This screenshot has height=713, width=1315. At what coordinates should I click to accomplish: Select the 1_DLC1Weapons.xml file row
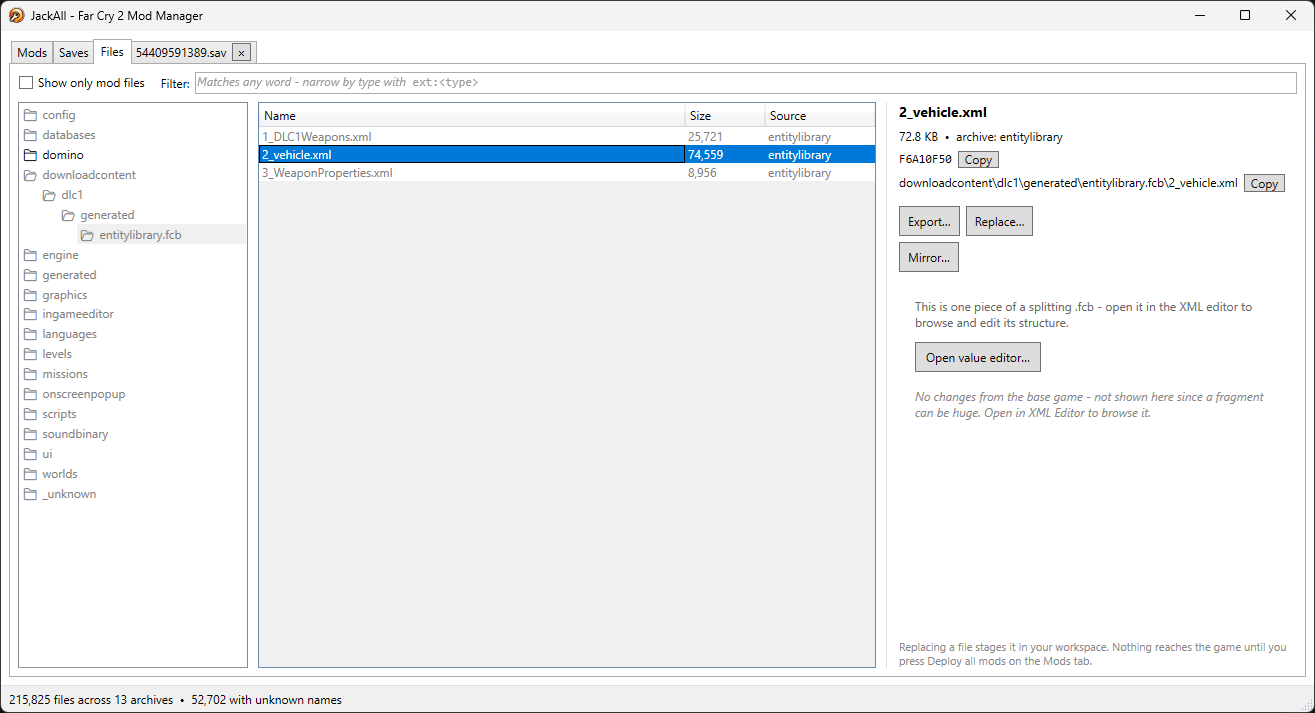pyautogui.click(x=567, y=136)
